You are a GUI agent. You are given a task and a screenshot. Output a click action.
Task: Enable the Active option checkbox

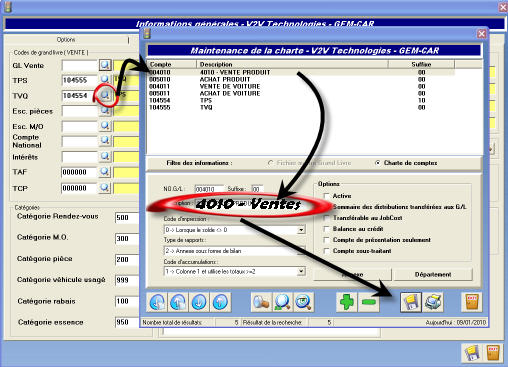[327, 196]
